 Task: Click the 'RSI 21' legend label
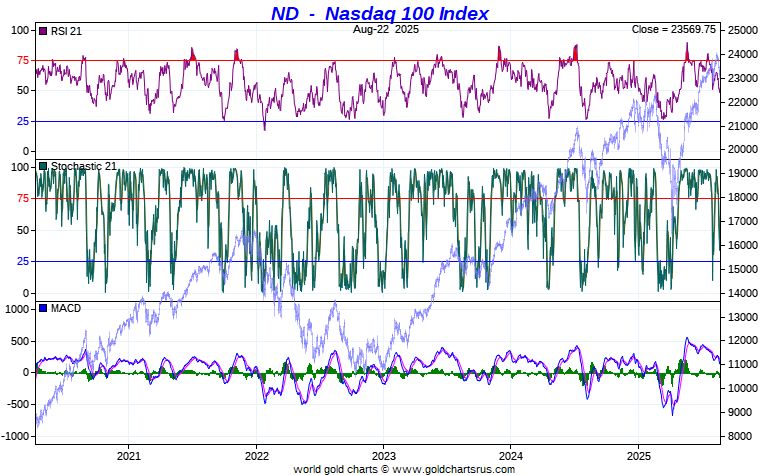66,31
